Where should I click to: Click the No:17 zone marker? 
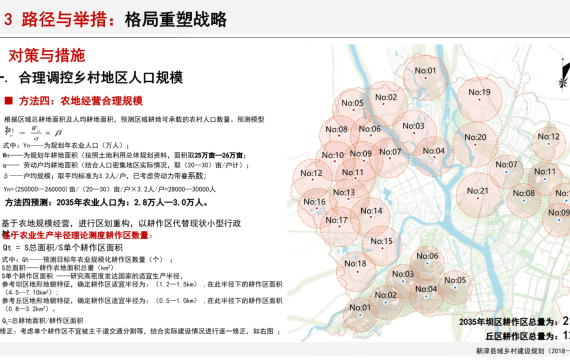pyautogui.click(x=339, y=226)
